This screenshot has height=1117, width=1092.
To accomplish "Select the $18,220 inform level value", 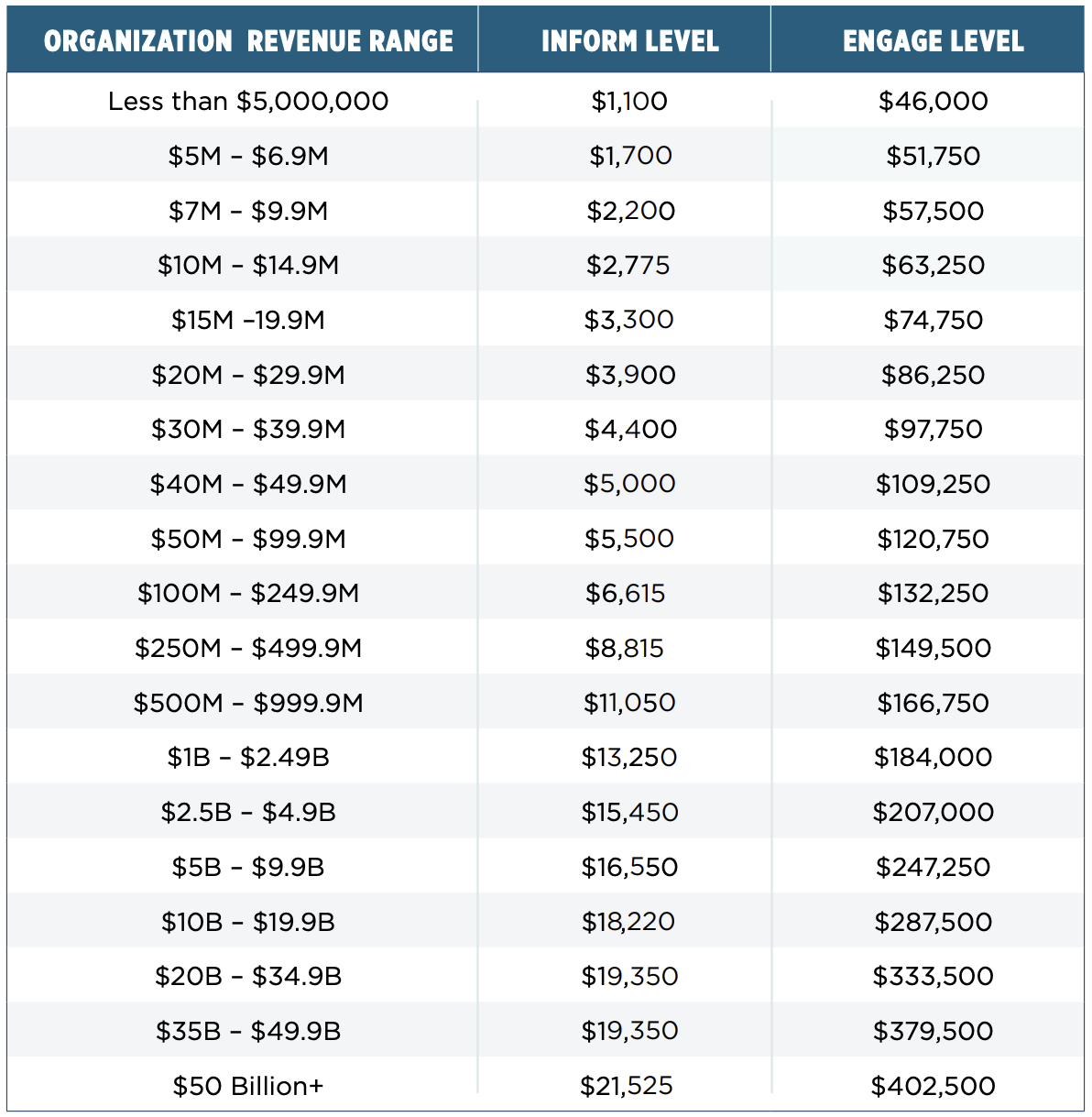I will click(629, 922).
